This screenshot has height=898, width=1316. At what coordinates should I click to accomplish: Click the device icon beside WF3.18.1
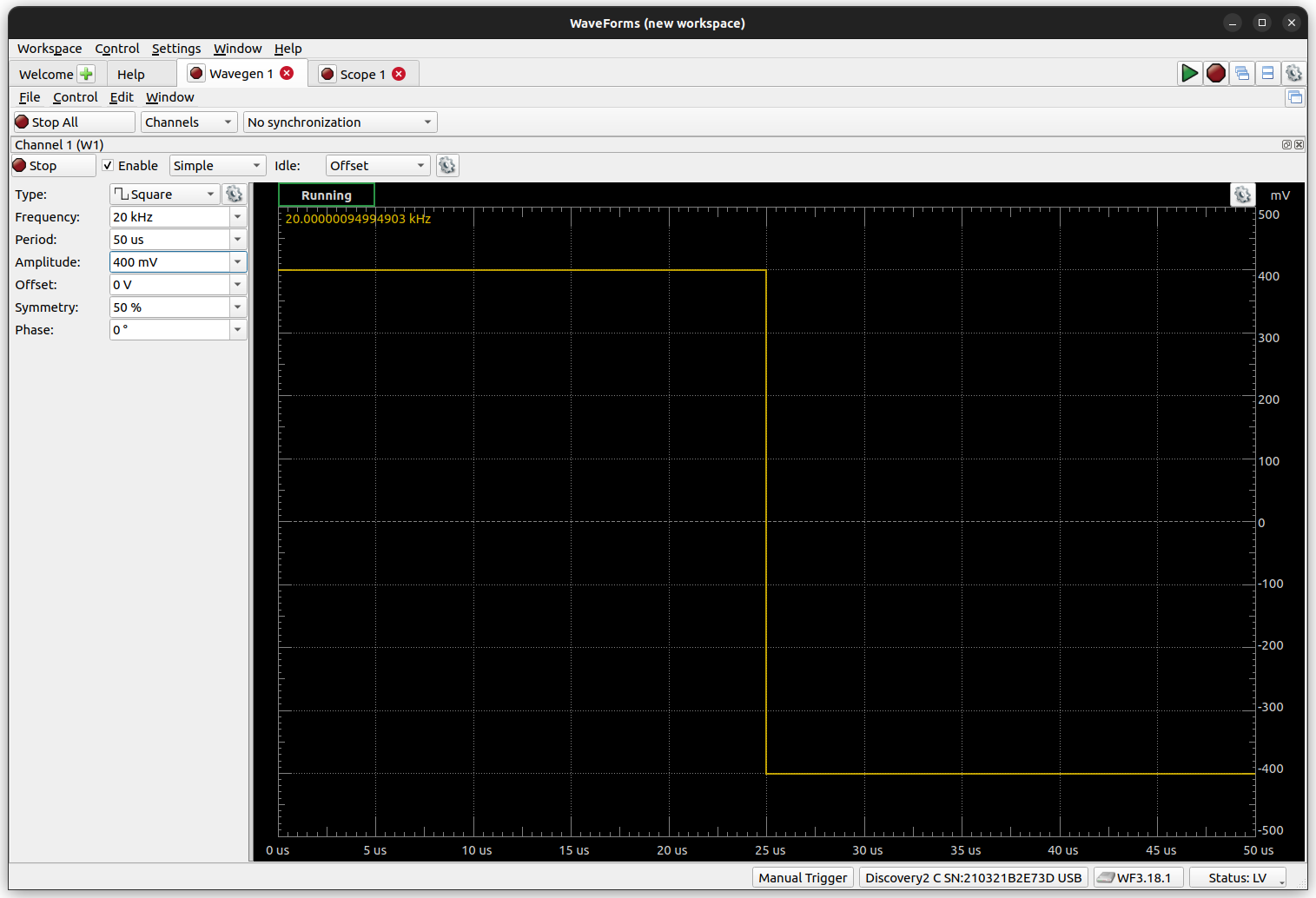[1105, 878]
